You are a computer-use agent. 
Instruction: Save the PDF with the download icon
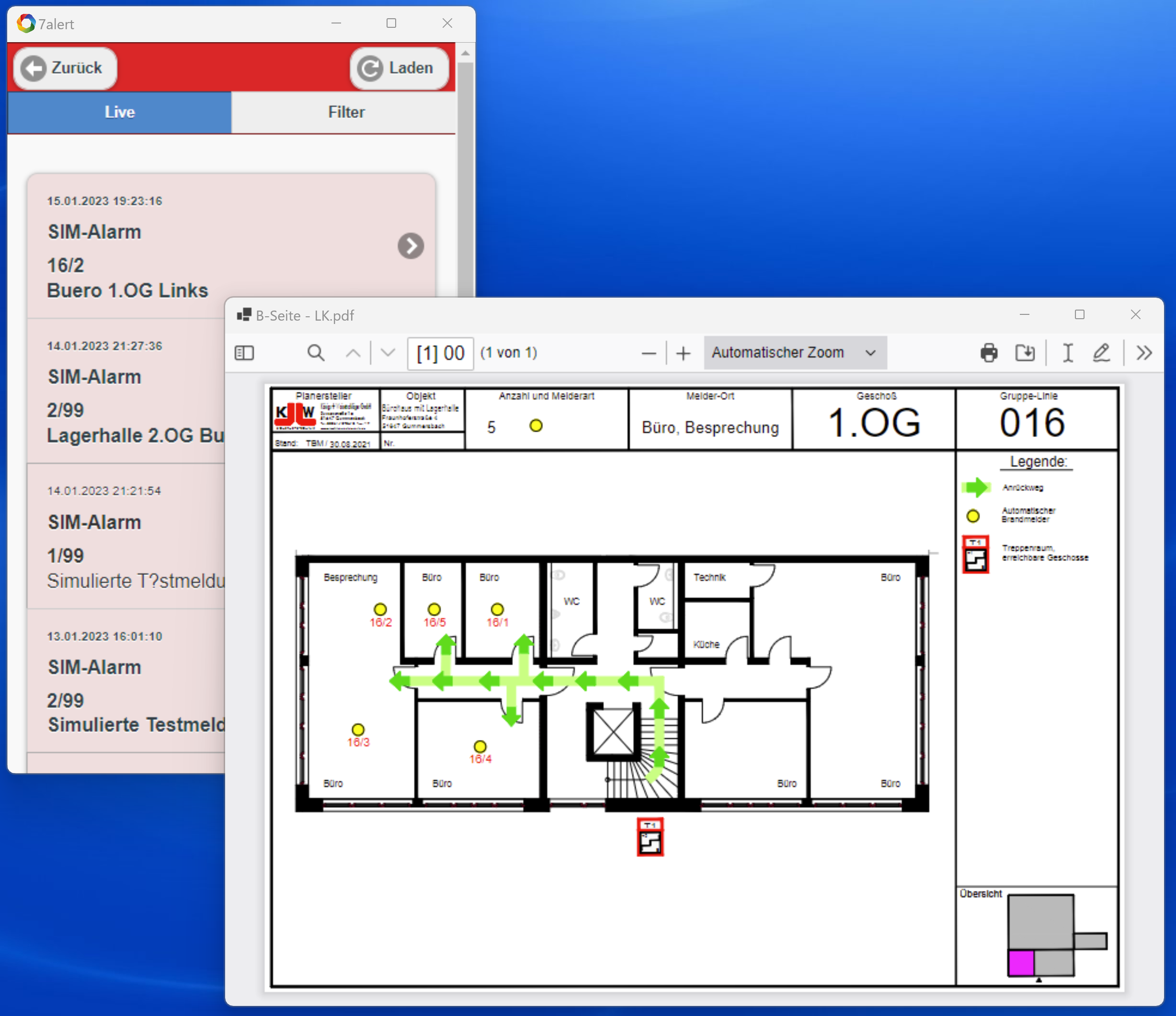tap(1025, 353)
